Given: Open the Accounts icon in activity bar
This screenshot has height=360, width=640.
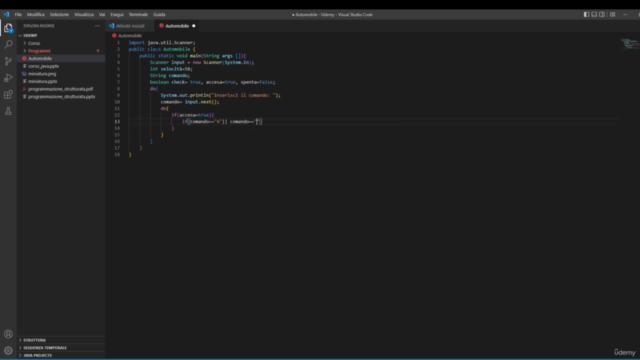Looking at the screenshot, I should 8,334.
